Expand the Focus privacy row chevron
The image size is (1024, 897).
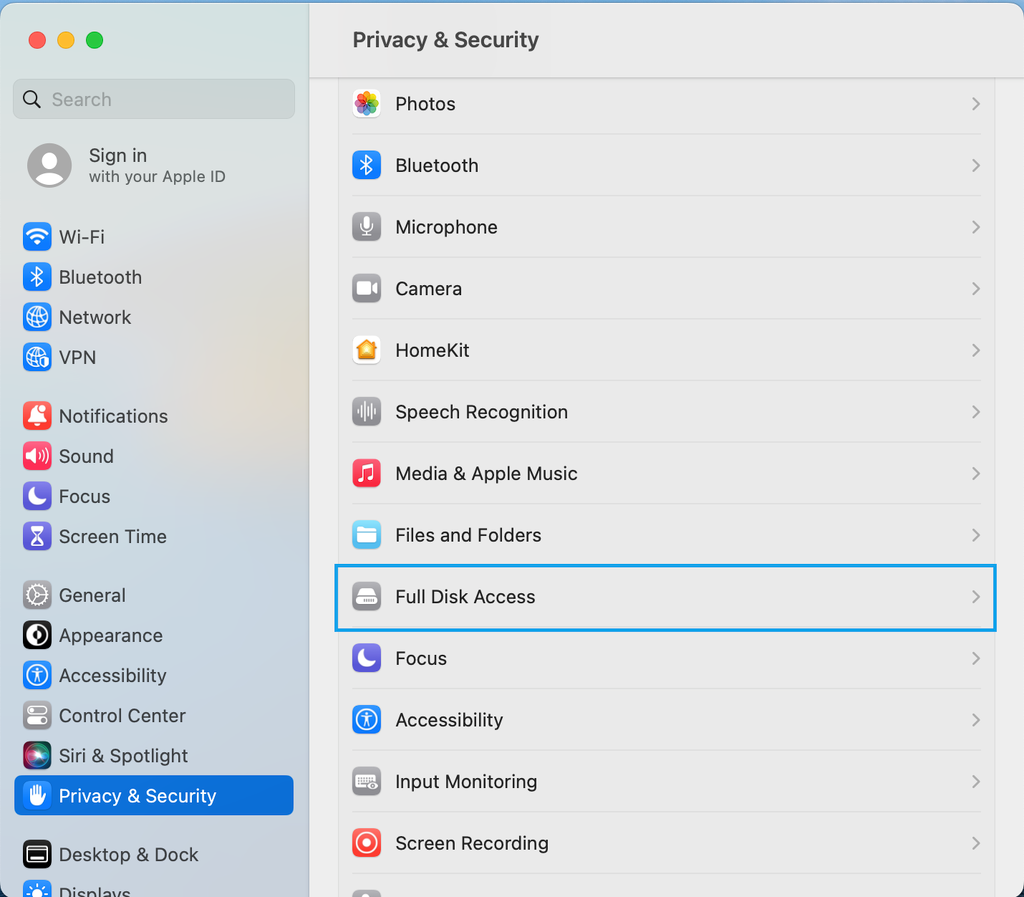tap(975, 658)
